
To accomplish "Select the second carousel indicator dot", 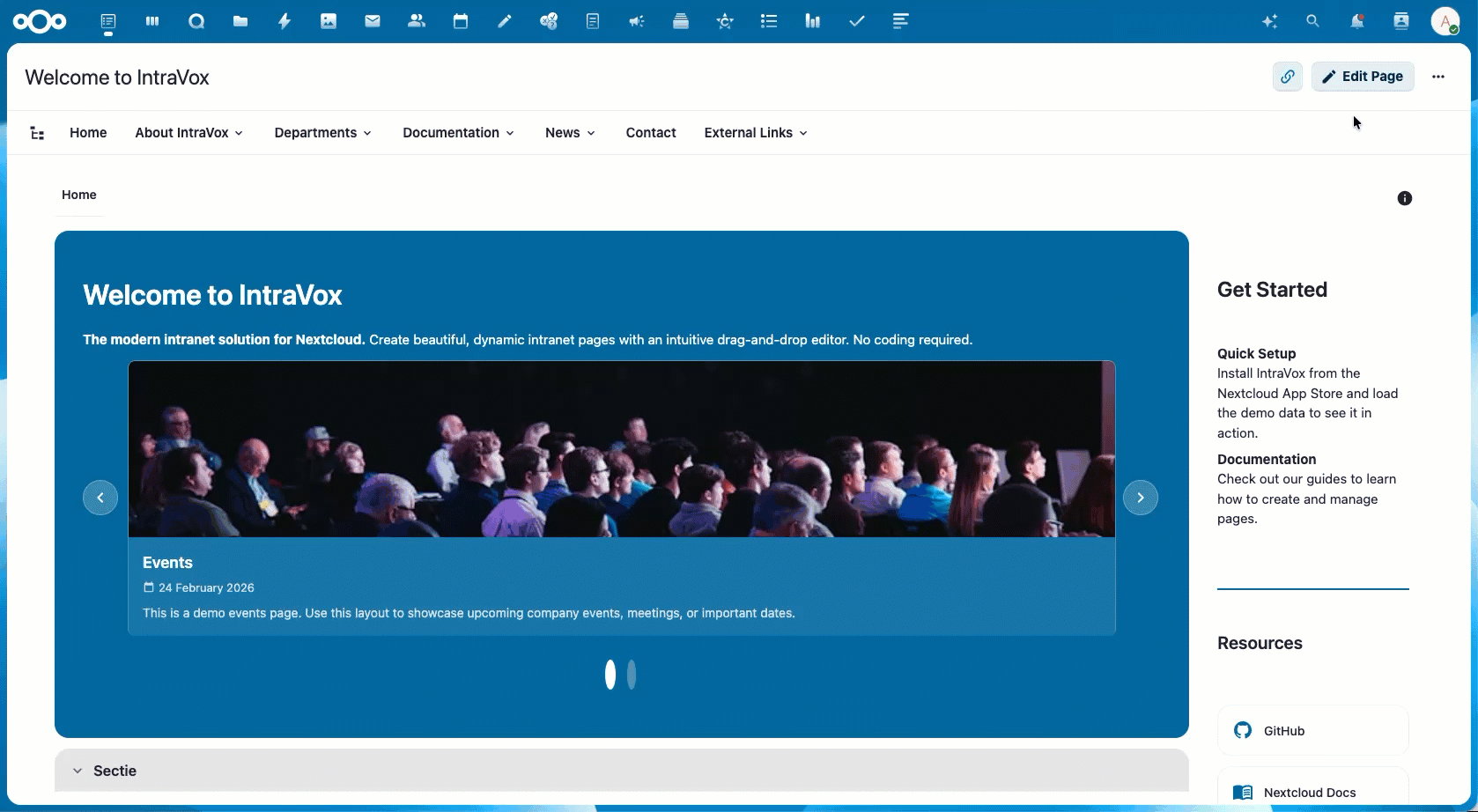I will click(x=632, y=675).
